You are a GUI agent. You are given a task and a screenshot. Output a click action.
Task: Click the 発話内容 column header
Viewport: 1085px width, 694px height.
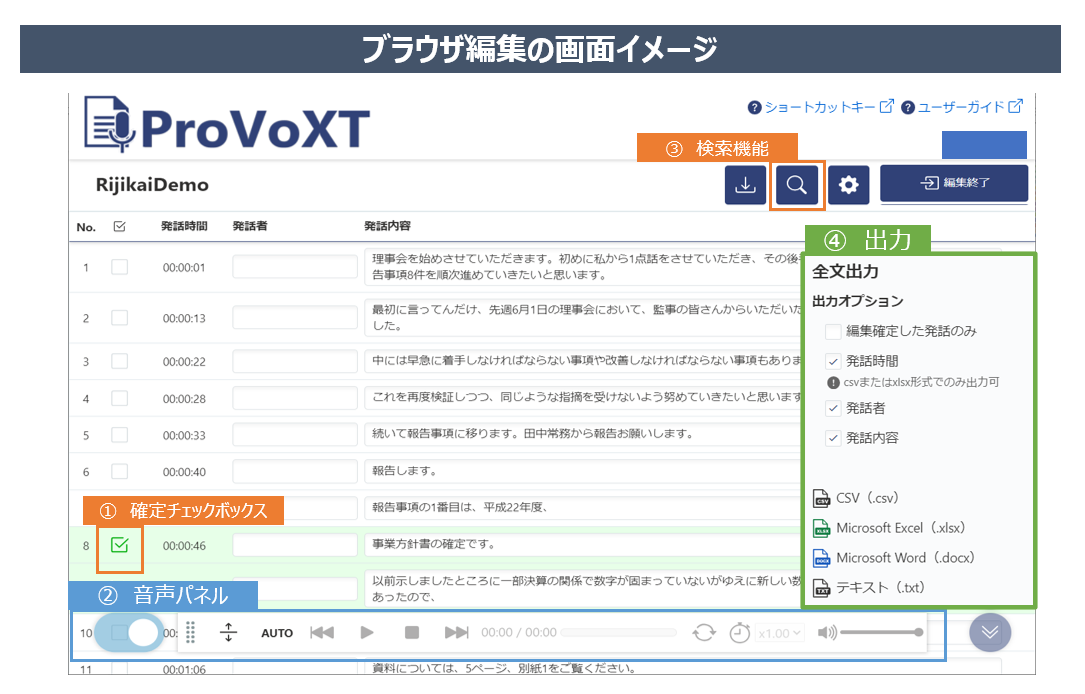pos(388,226)
